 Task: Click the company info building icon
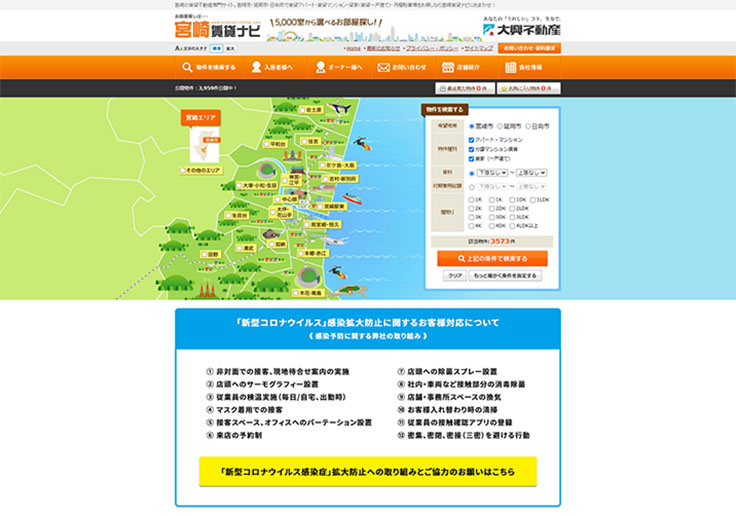[x=511, y=67]
